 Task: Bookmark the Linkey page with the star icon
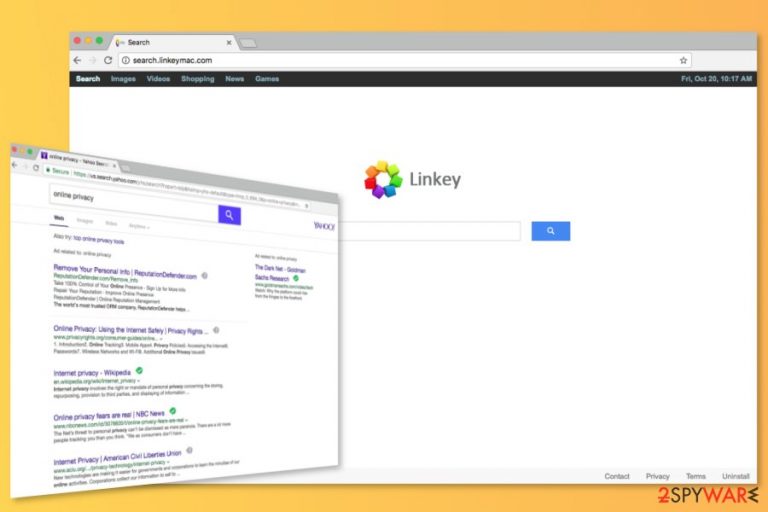(x=683, y=60)
